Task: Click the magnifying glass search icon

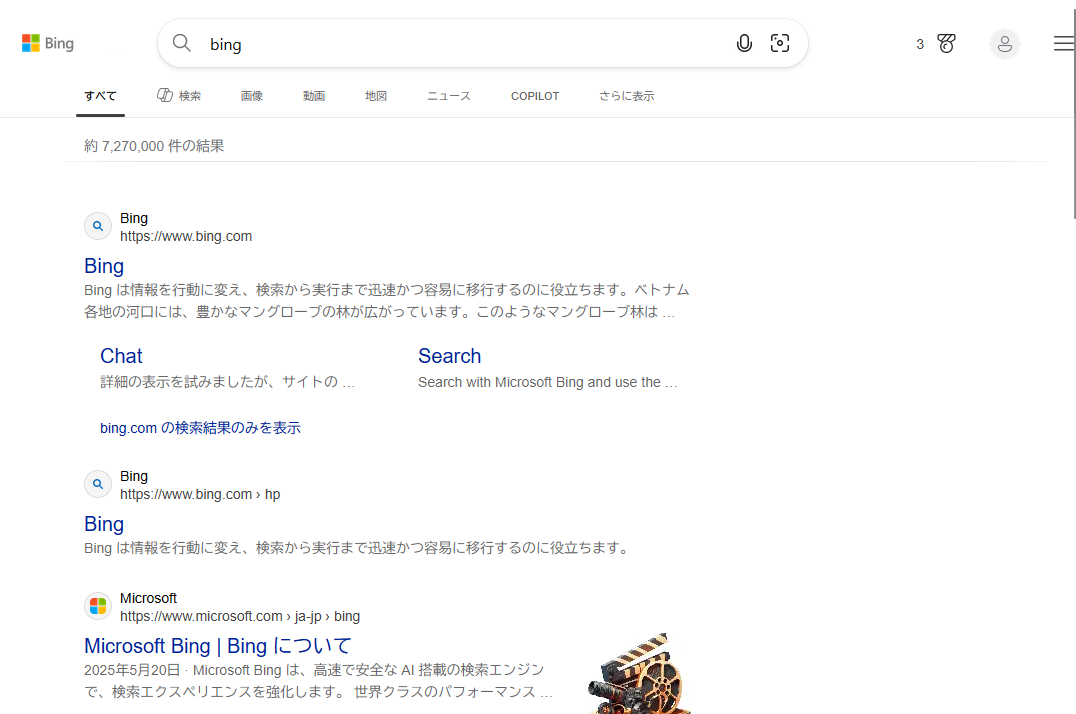Action: click(x=182, y=43)
